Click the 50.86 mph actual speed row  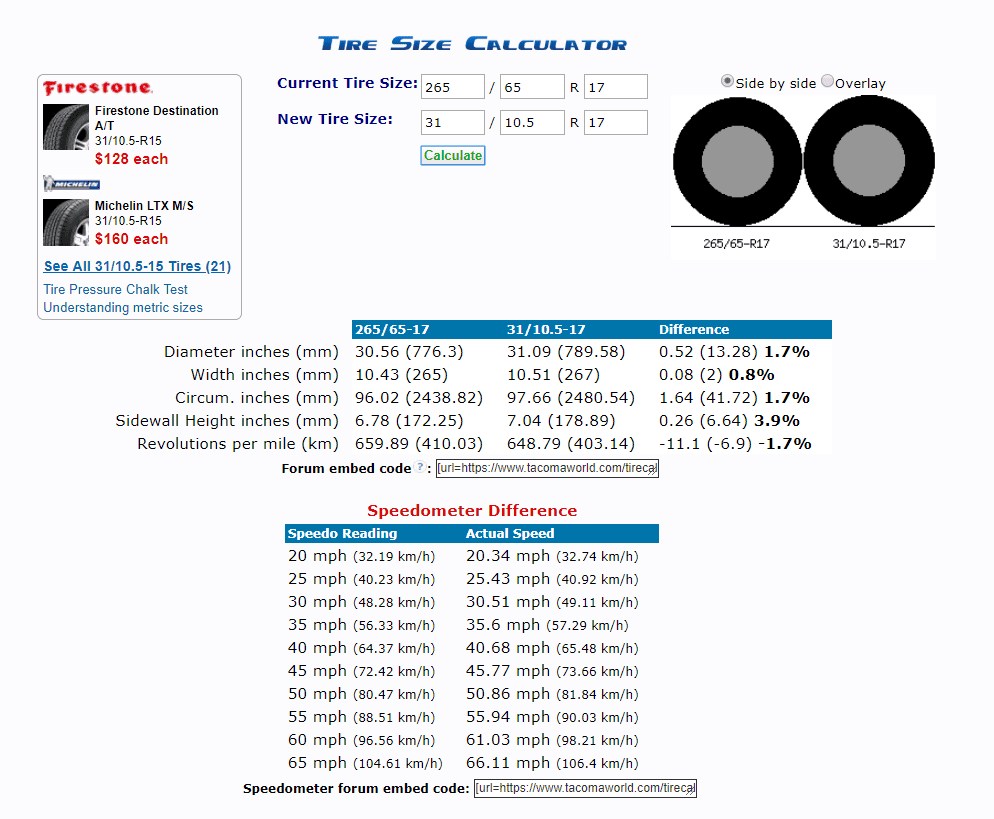pyautogui.click(x=552, y=694)
